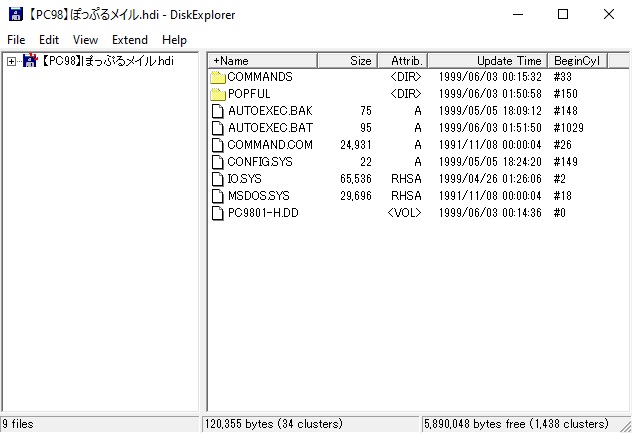Open the View menu

[86, 40]
